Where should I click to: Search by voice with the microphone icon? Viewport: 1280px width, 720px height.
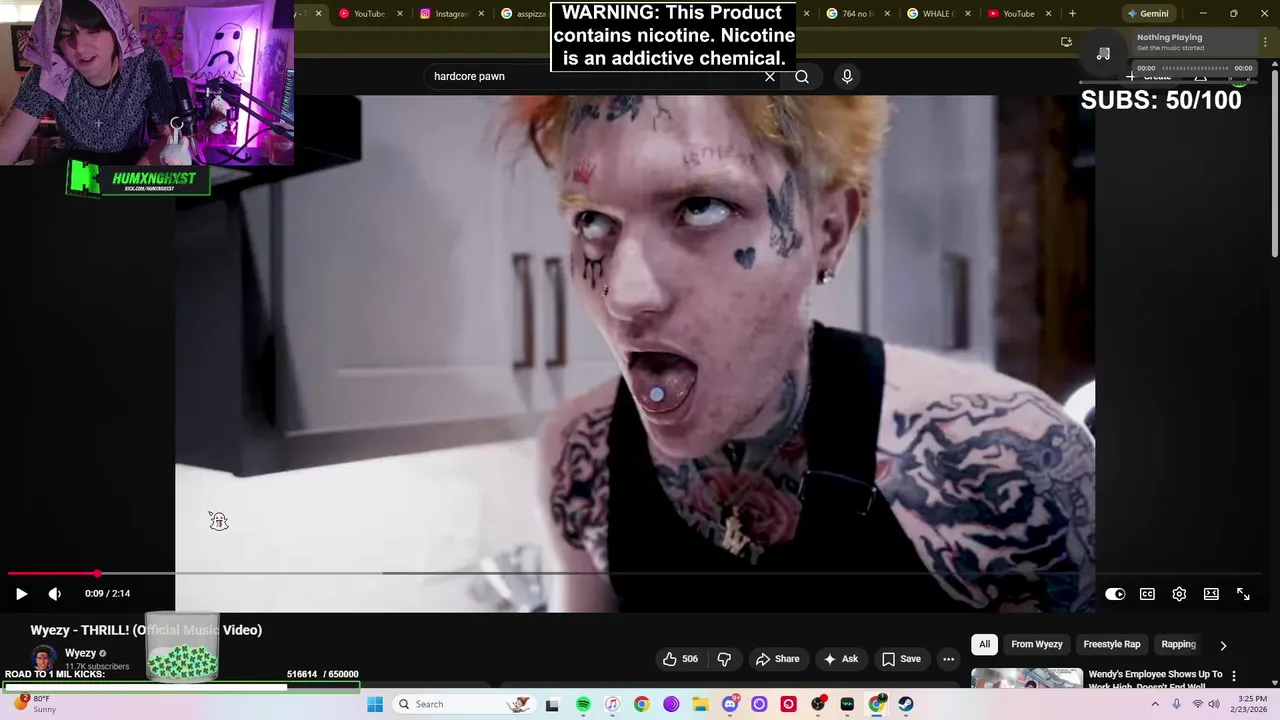[x=847, y=76]
